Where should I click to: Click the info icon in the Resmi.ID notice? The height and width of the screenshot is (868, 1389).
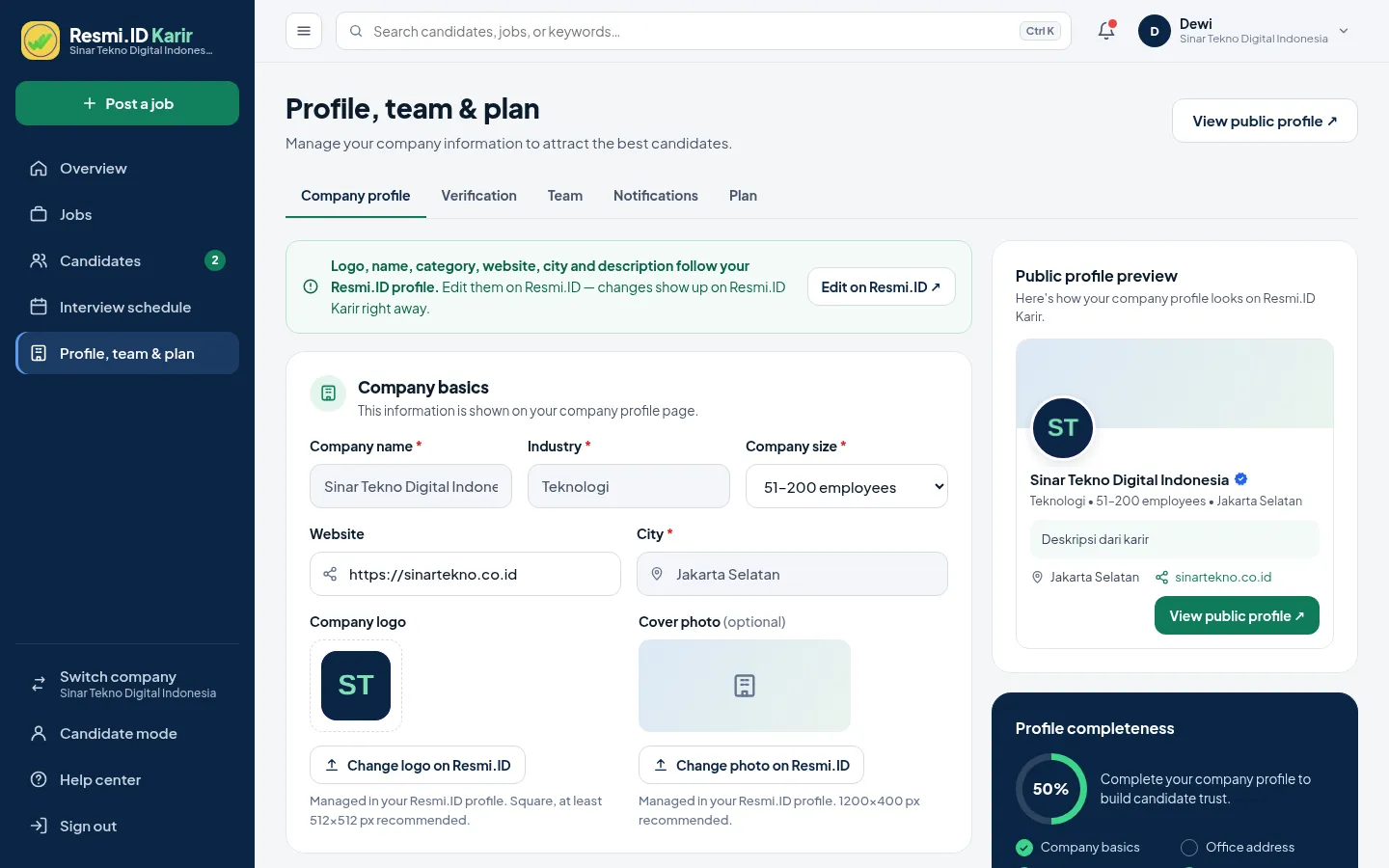coord(311,286)
